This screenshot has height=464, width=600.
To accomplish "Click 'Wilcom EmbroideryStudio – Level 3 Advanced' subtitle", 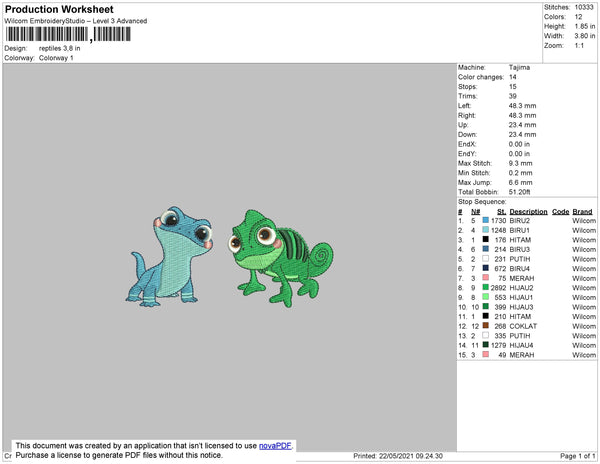I will [x=76, y=21].
